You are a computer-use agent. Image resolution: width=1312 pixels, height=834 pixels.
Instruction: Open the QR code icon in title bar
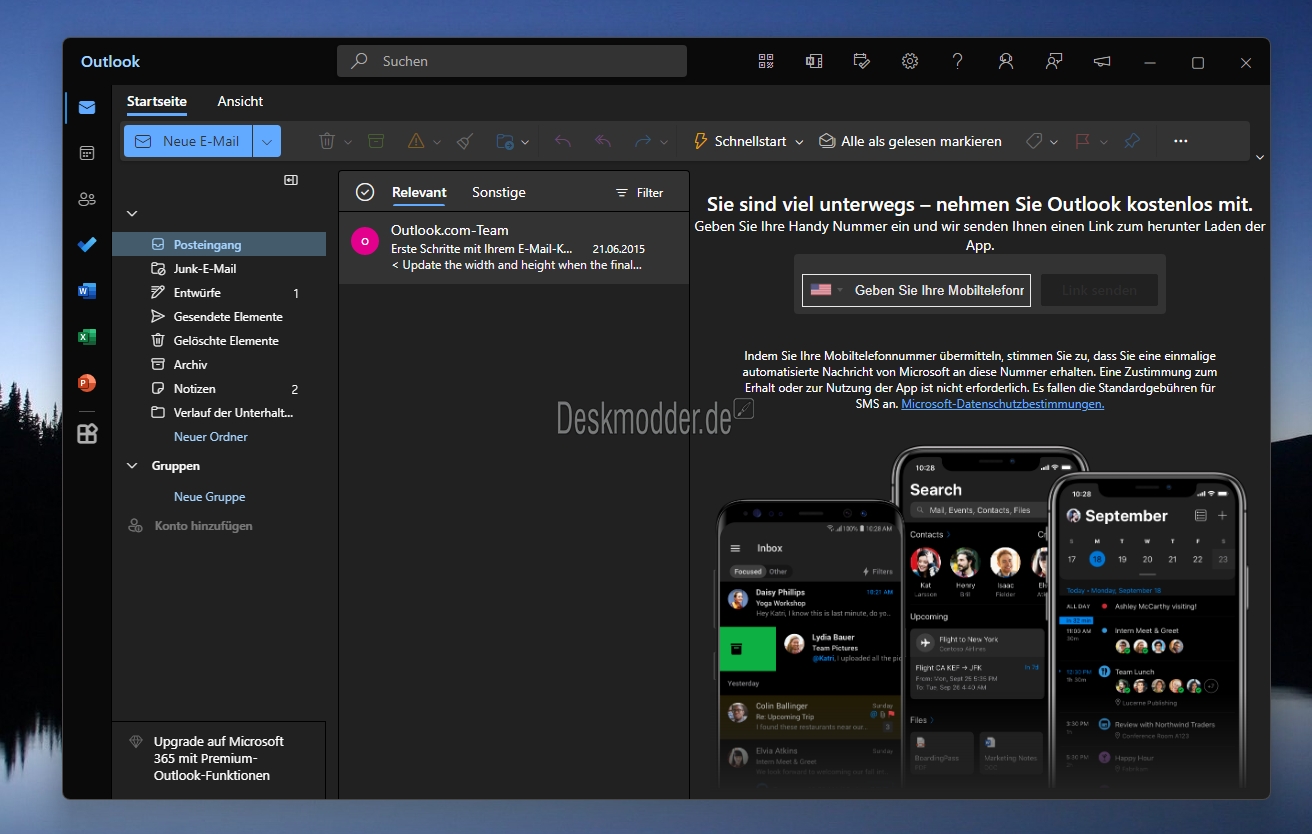tap(766, 61)
